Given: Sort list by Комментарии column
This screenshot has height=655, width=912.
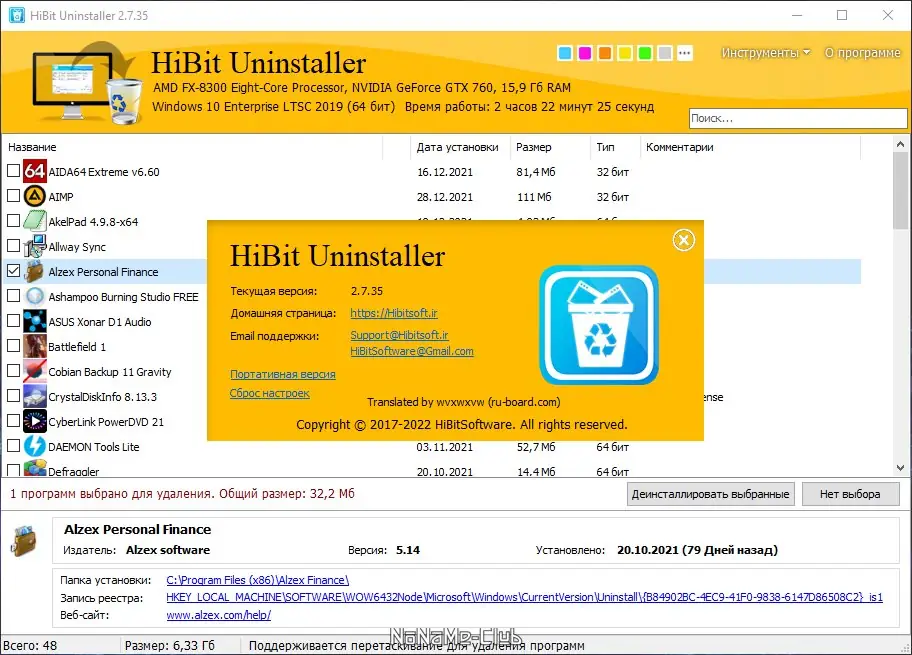Looking at the screenshot, I should pyautogui.click(x=750, y=147).
